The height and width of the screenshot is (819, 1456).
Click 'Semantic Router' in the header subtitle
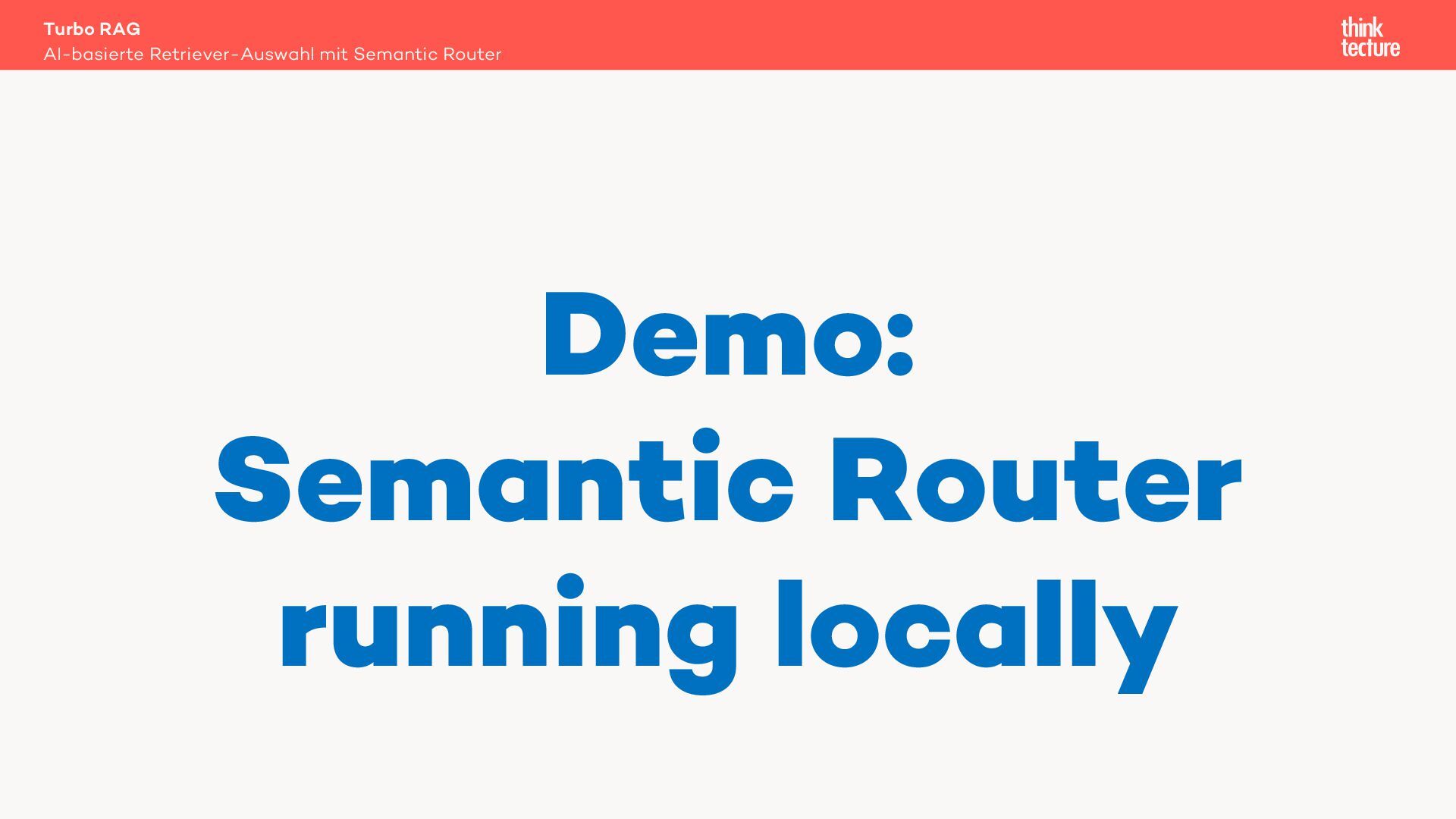[x=427, y=55]
